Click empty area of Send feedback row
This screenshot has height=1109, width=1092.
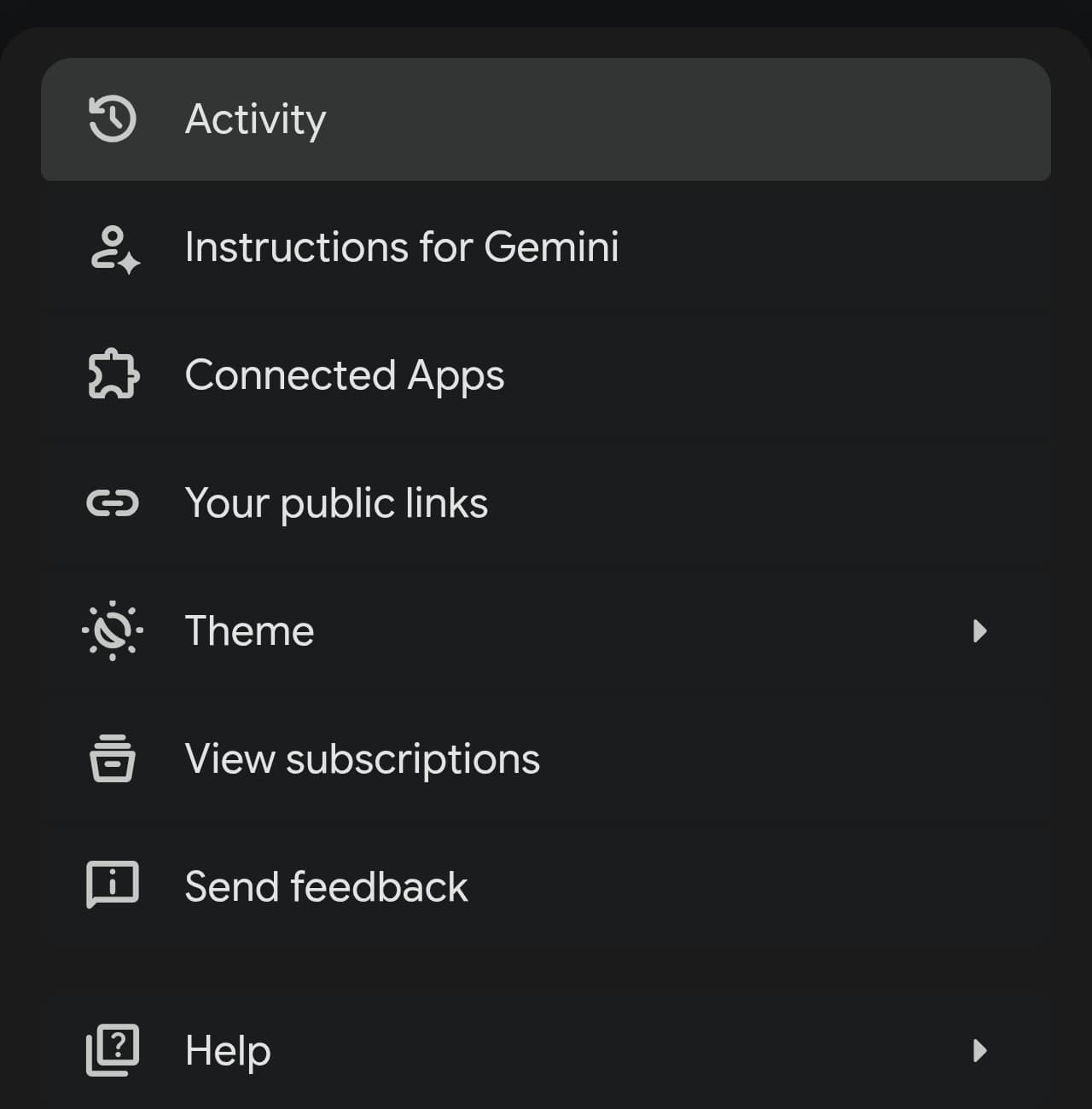tap(725, 887)
